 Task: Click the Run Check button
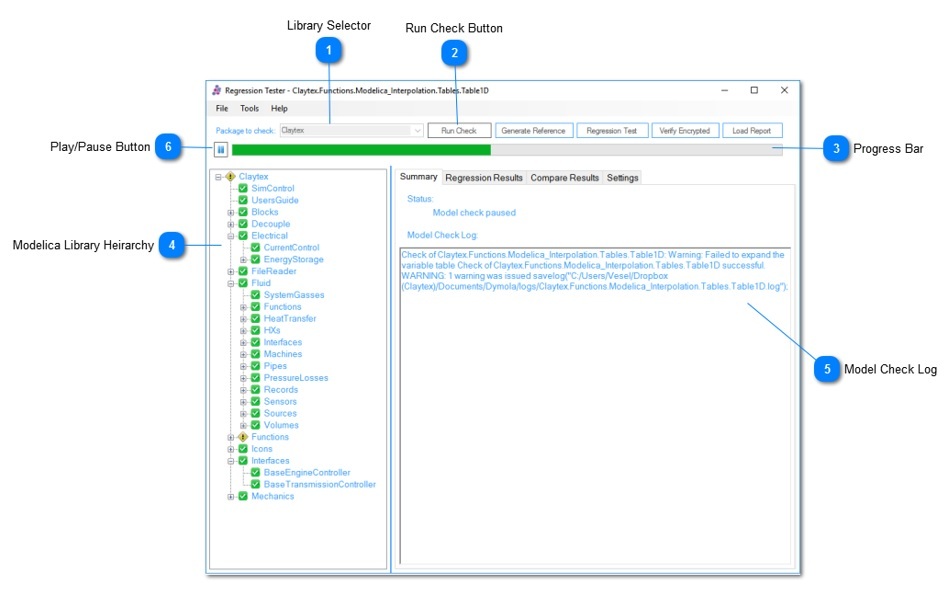tap(459, 130)
